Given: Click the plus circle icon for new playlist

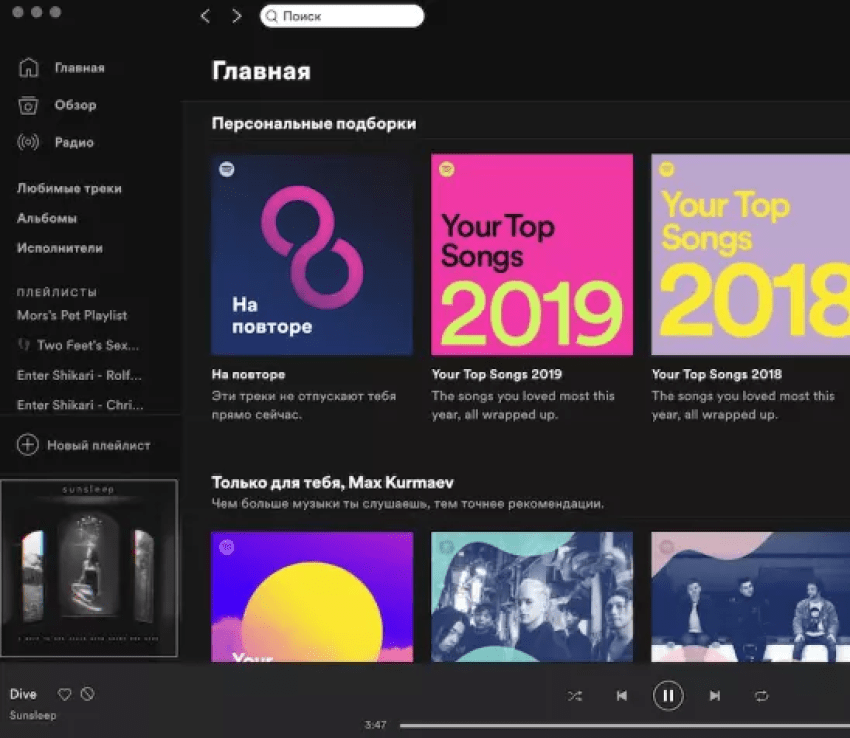Looking at the screenshot, I should [x=28, y=445].
